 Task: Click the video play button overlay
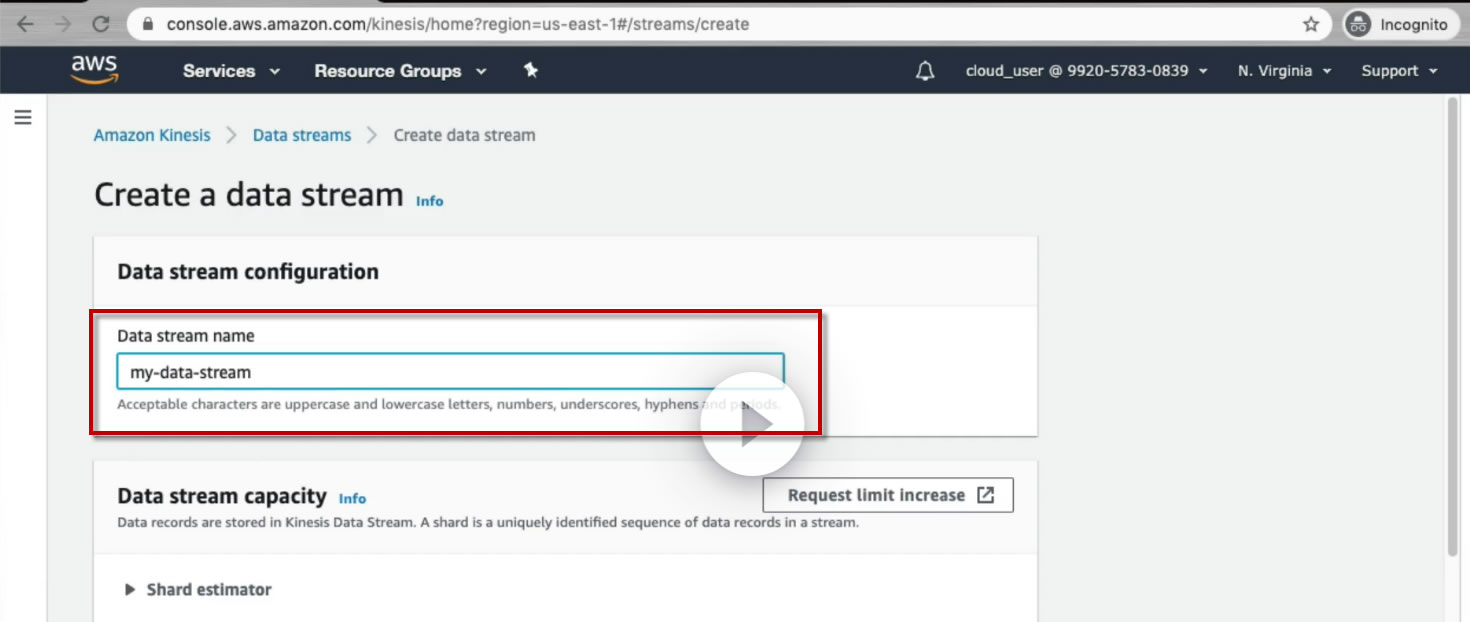tap(752, 424)
